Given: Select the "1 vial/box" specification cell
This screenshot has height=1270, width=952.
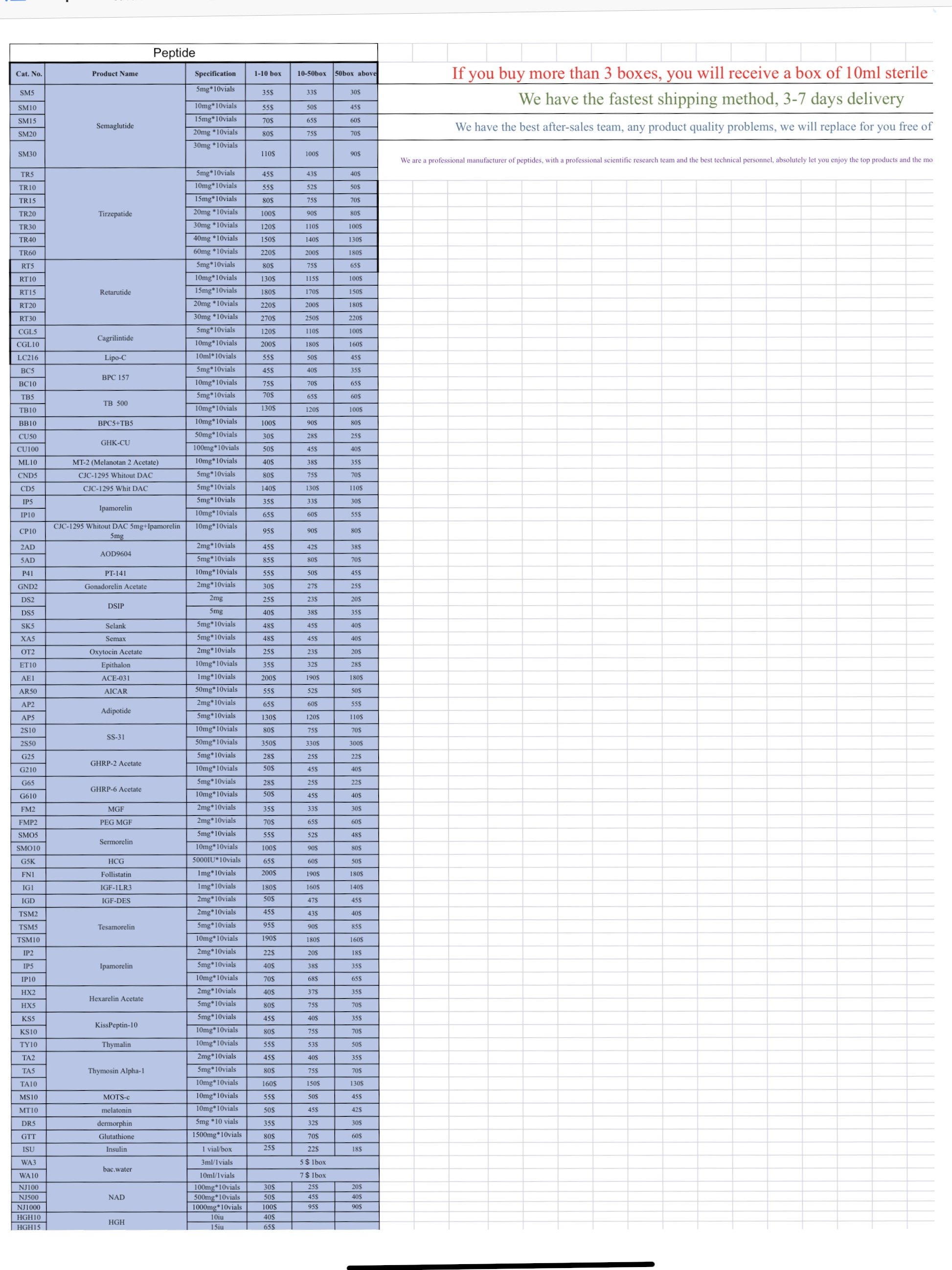Looking at the screenshot, I should [x=217, y=1149].
